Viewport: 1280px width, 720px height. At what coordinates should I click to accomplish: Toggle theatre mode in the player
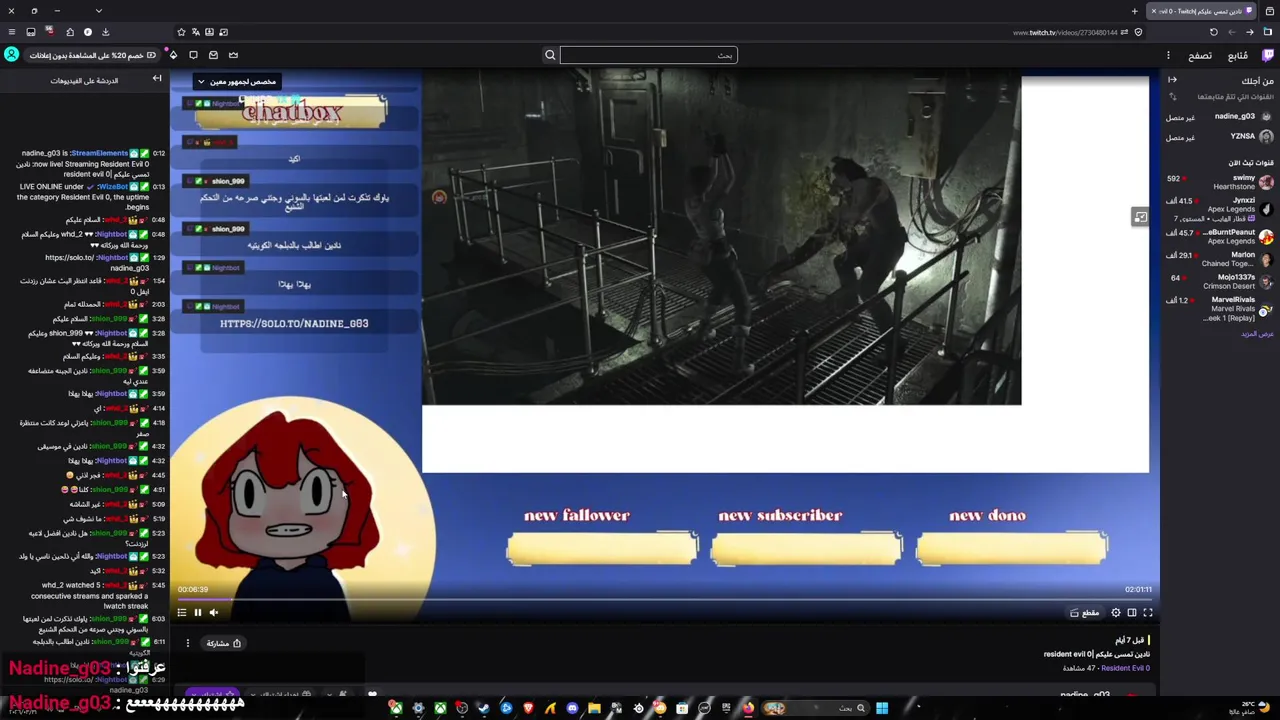1132,613
